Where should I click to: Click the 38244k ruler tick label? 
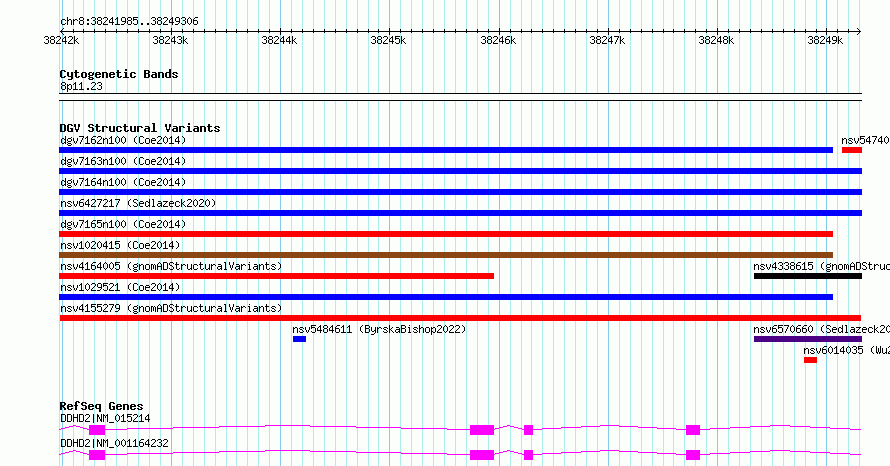click(279, 40)
